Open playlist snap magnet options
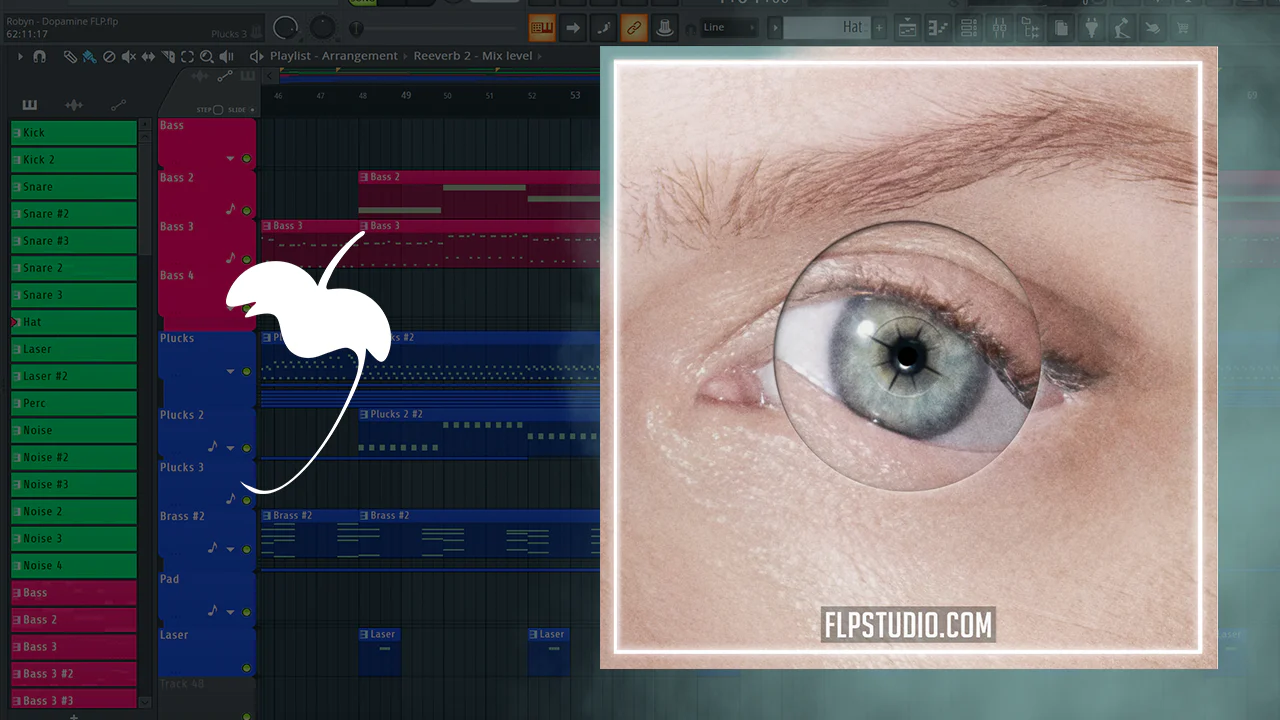Screen dimensions: 1280x720 pos(40,57)
